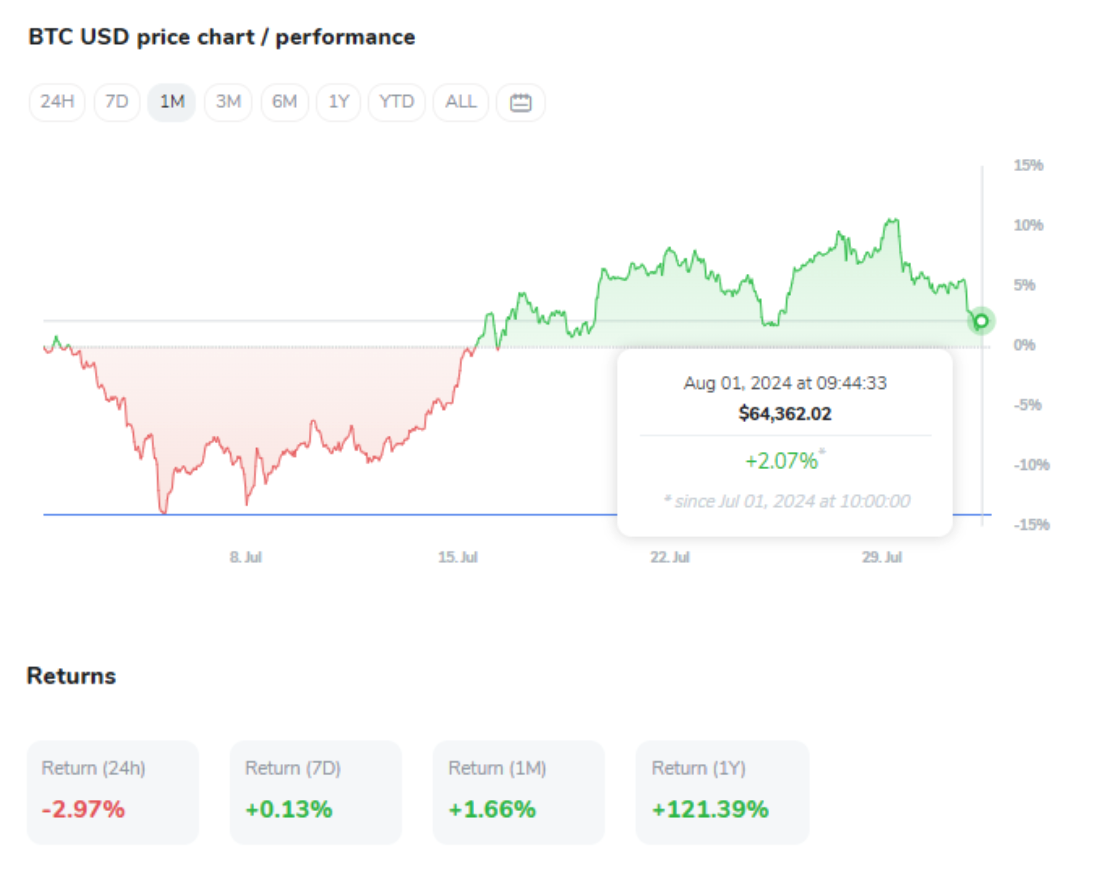
Task: Click the 8. Jul axis label
Action: click(247, 558)
